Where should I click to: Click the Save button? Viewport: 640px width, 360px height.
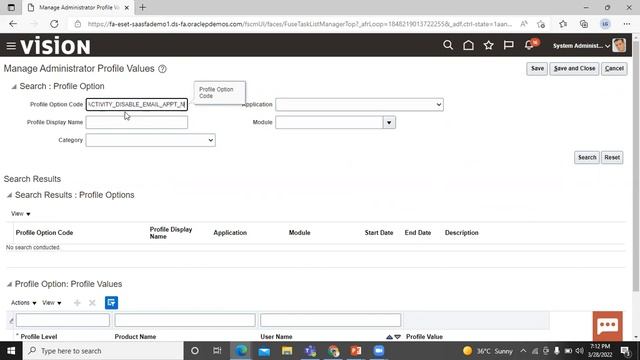pyautogui.click(x=537, y=69)
